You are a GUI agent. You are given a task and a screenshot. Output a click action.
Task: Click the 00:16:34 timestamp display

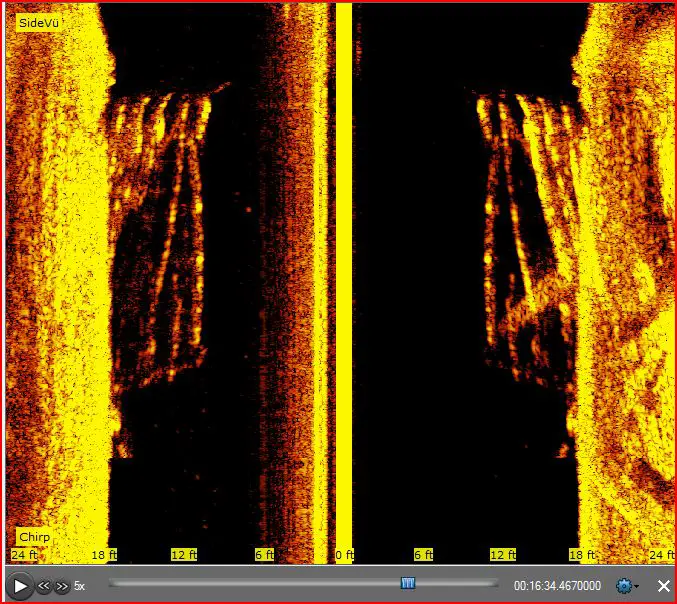[557, 586]
